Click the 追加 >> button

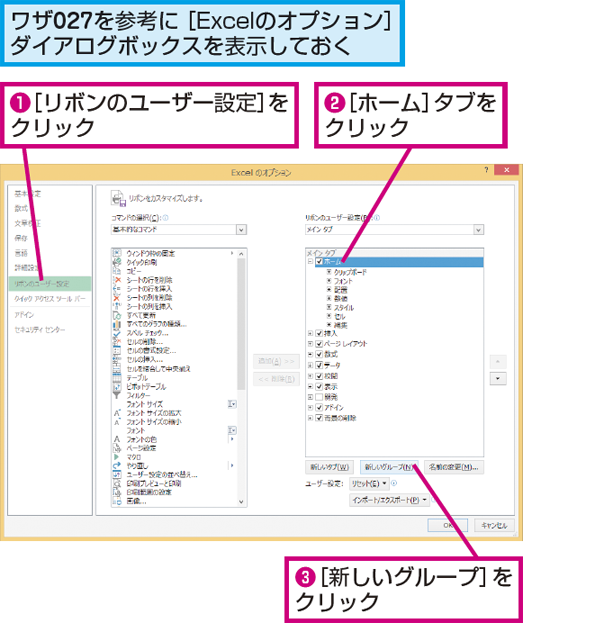[277, 361]
